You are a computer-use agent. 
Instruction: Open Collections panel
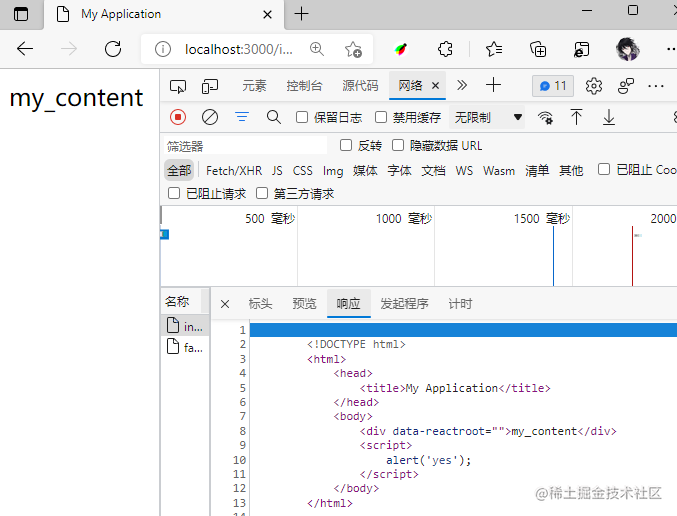click(x=538, y=49)
